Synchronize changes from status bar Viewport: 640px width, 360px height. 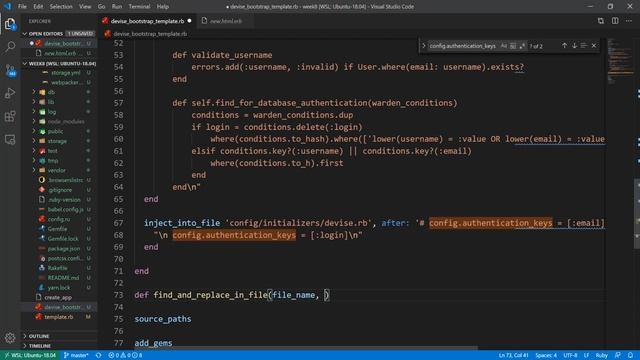point(98,355)
